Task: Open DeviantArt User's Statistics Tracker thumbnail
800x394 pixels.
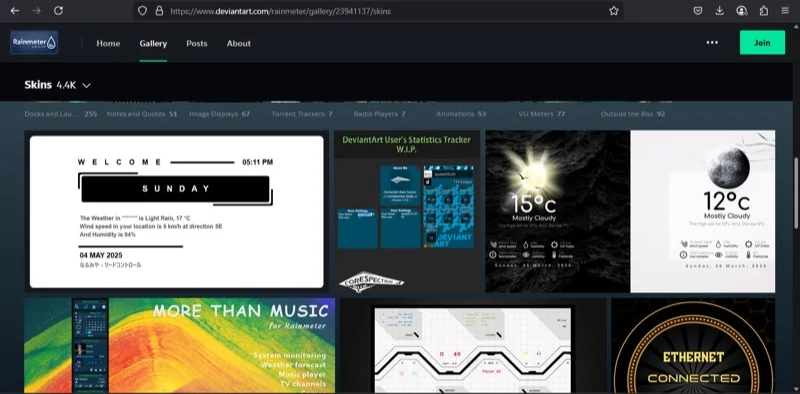Action: coord(407,211)
